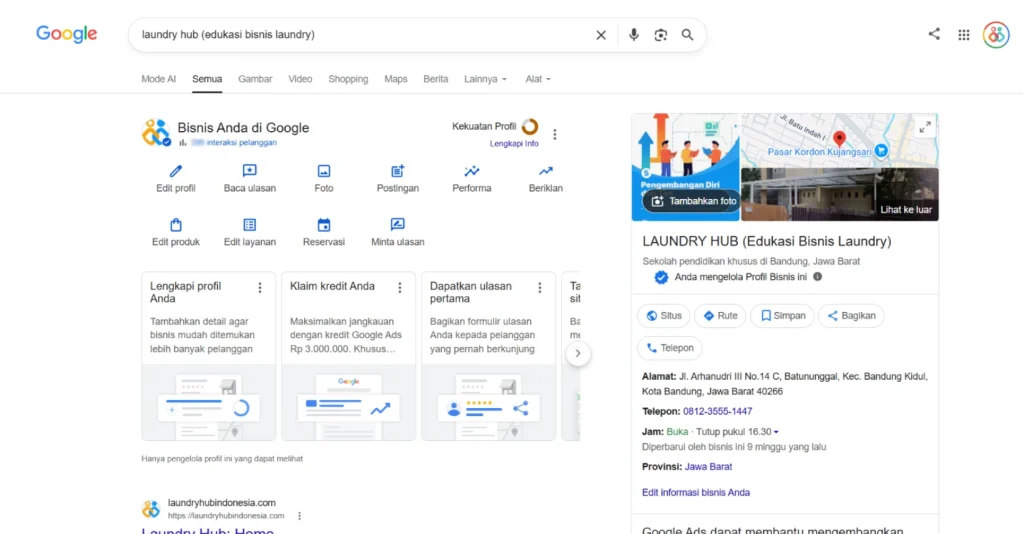Click the Edit profil pencil icon

[x=176, y=171]
